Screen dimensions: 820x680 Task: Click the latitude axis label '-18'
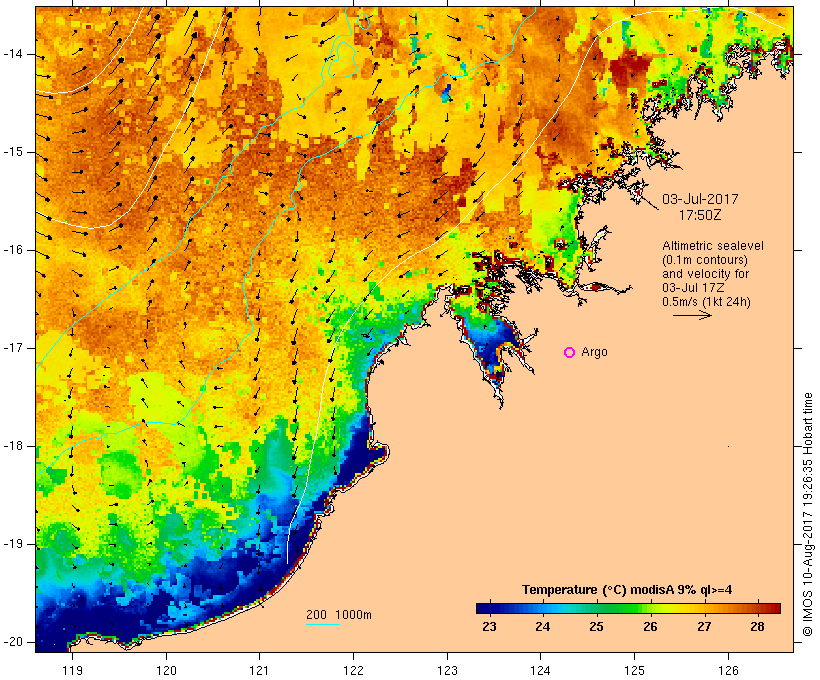[12, 446]
